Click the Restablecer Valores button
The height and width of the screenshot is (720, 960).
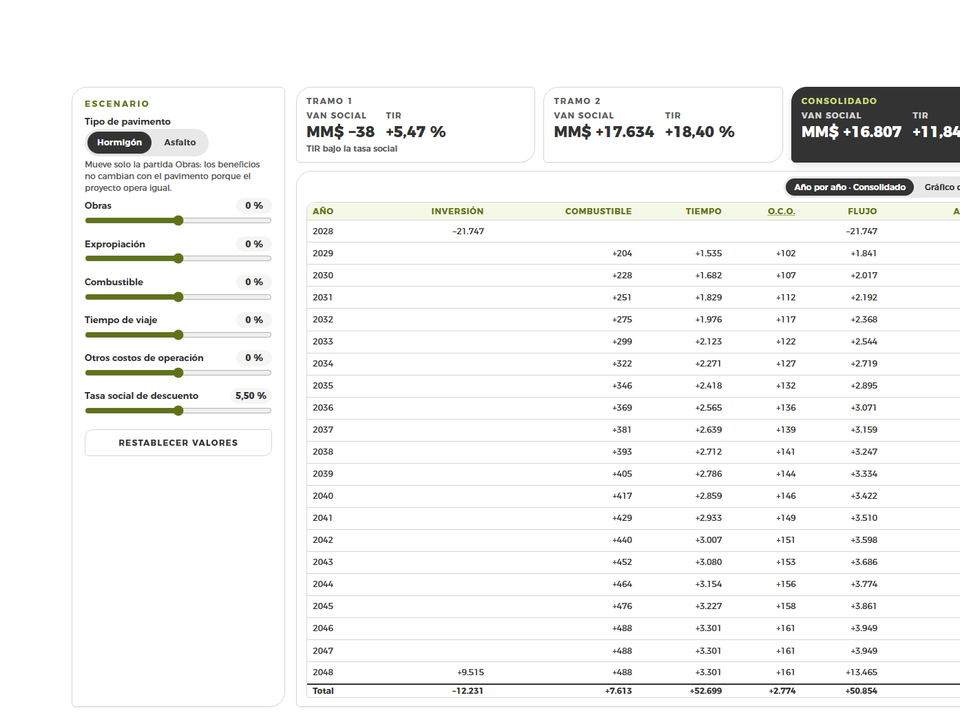178,443
